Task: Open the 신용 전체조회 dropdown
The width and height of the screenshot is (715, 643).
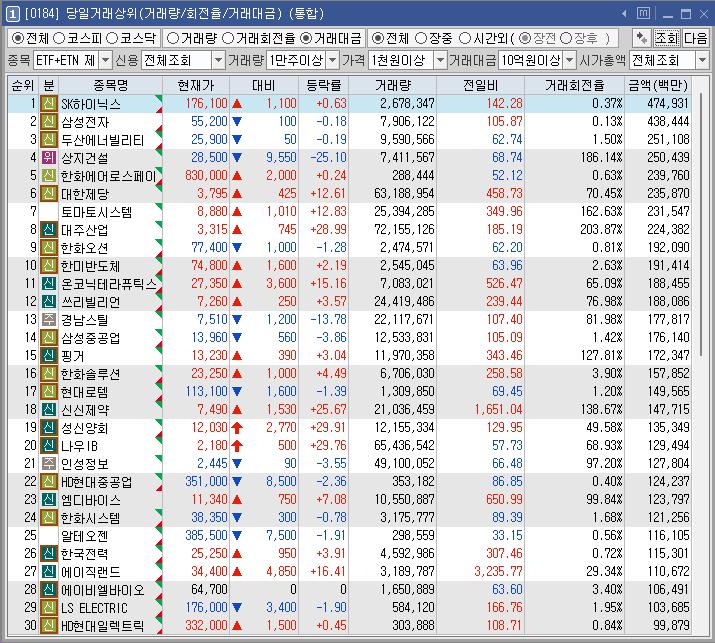Action: click(x=218, y=60)
